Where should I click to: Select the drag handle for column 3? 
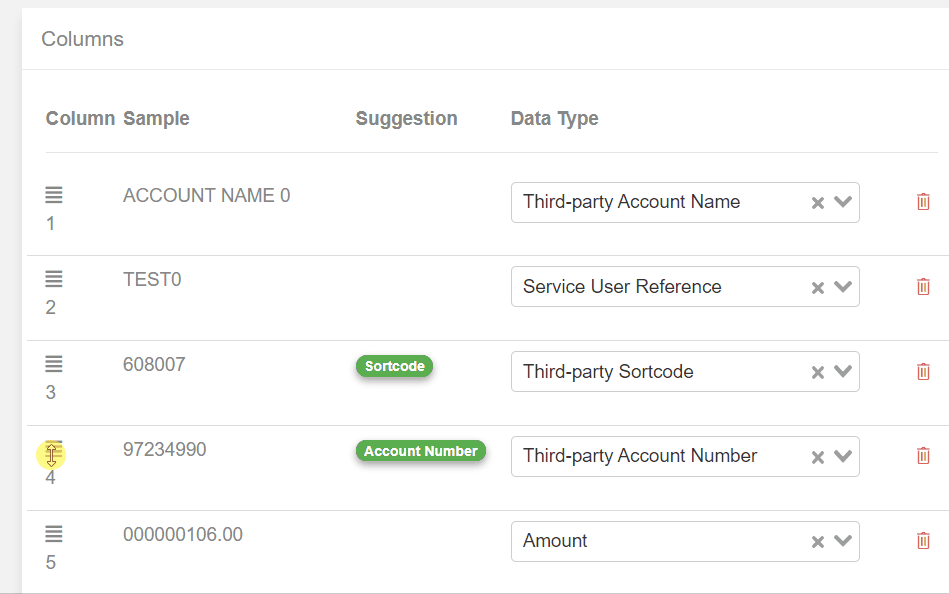(x=54, y=363)
